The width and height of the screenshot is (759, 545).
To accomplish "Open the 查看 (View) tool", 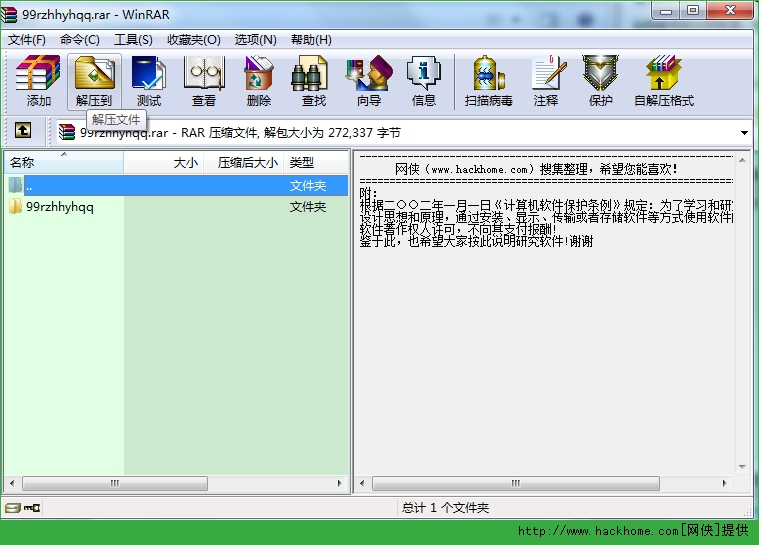I will 204,81.
